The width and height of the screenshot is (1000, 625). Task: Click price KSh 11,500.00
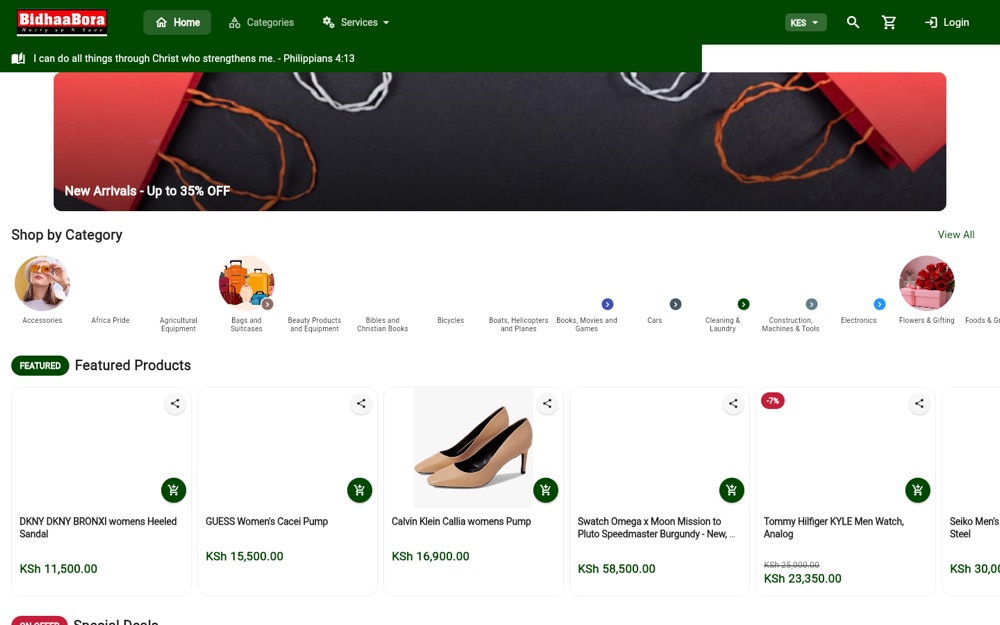[59, 569]
